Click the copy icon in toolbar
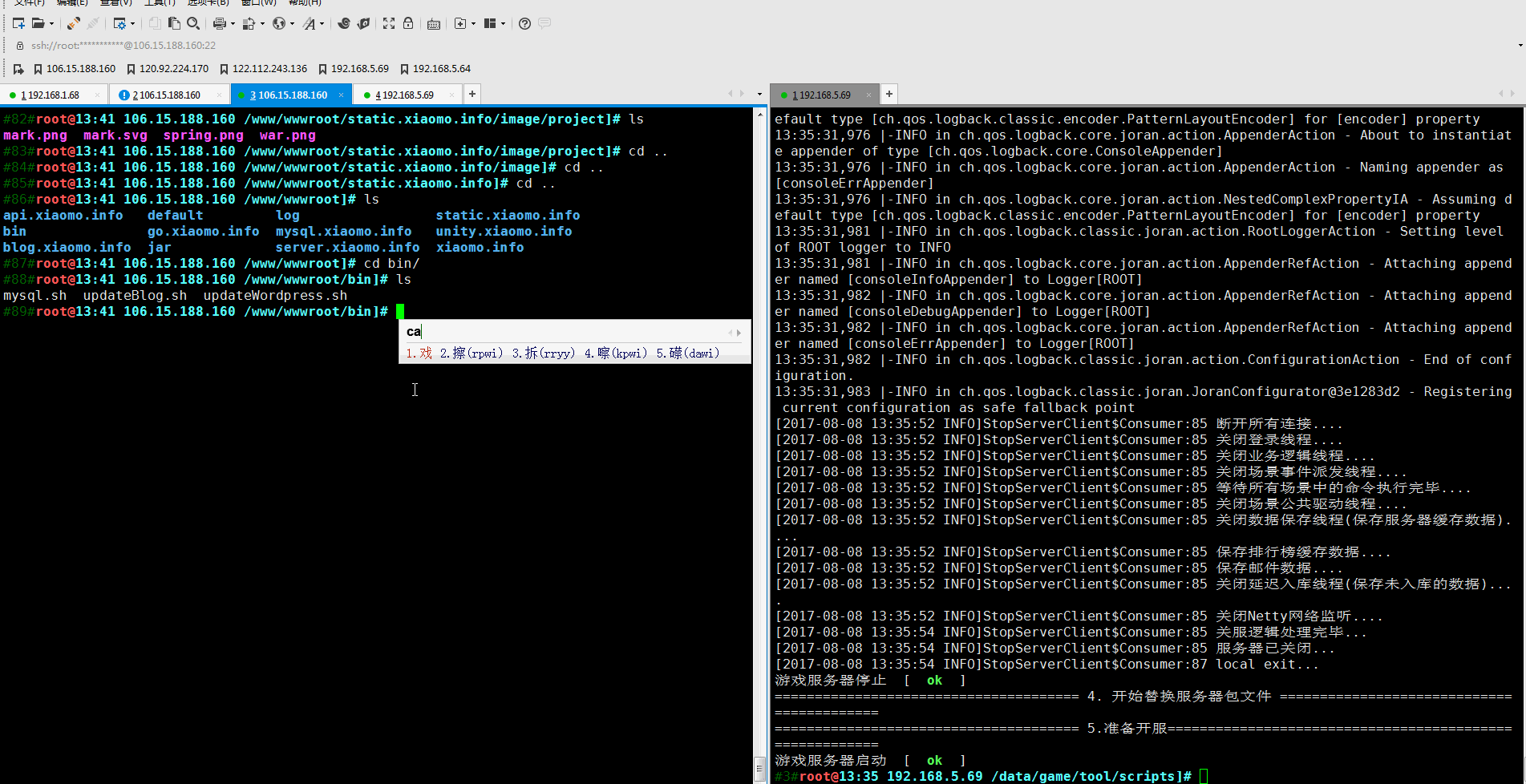Viewport: 1526px width, 784px height. click(155, 23)
